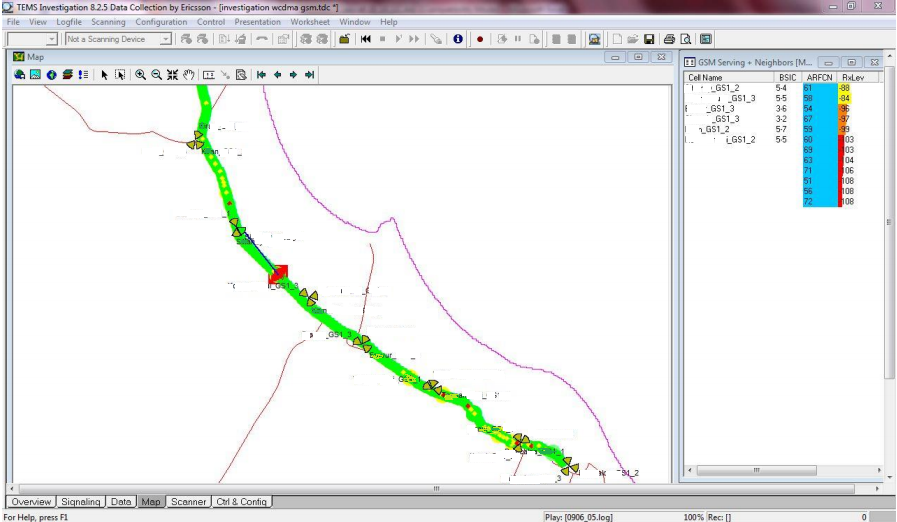Screen dimensions: 897x522
Task: Open the Logfile menu
Action: (69, 22)
